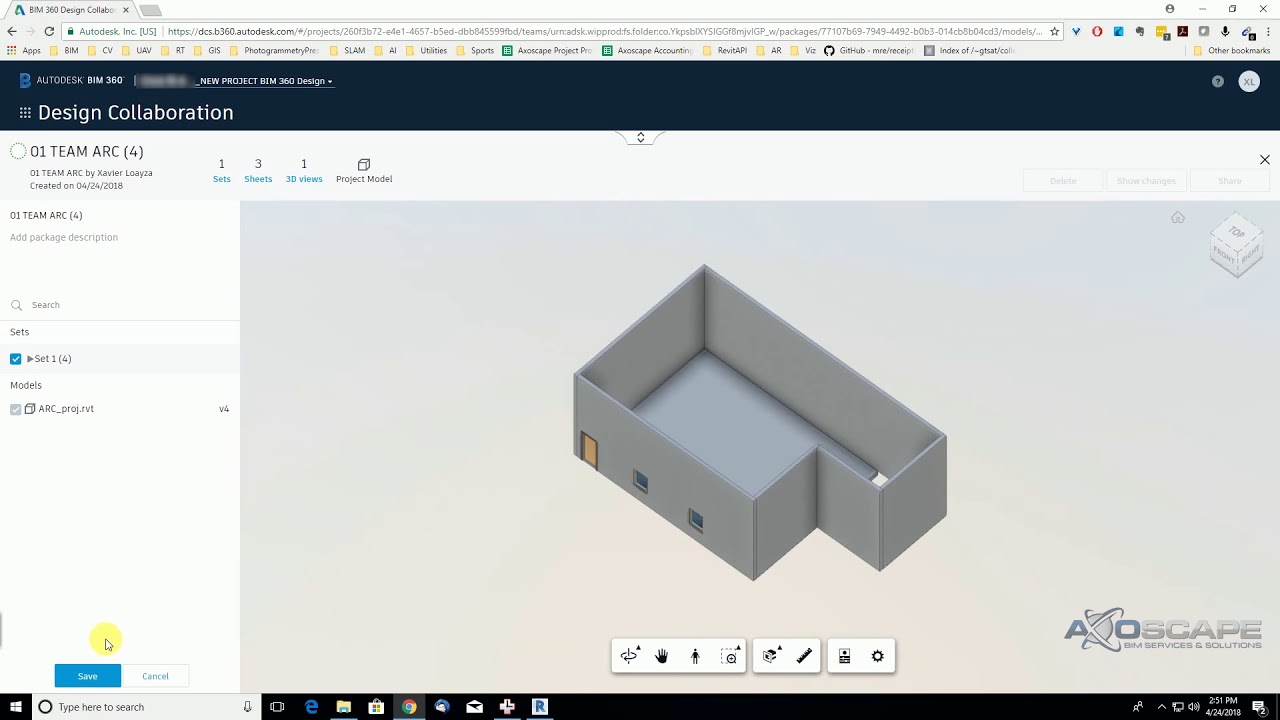Open the Axoscape Project Pro bookmark
This screenshot has height=720, width=1280.
547,50
